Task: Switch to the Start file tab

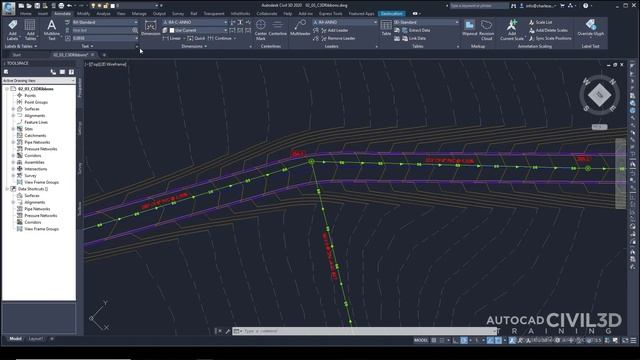Action: 17,55
